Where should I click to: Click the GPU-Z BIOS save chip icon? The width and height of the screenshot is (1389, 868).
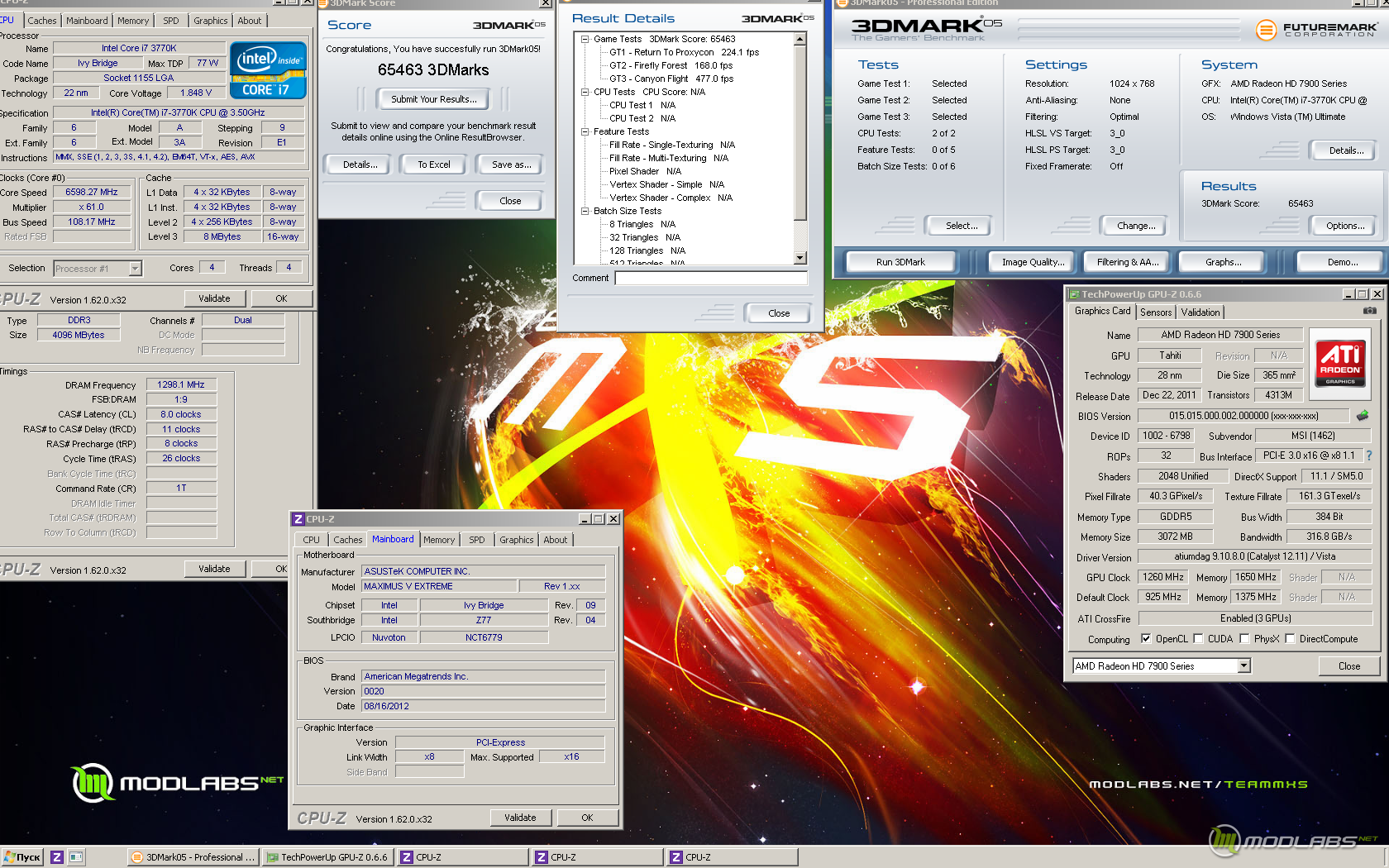tap(1362, 415)
